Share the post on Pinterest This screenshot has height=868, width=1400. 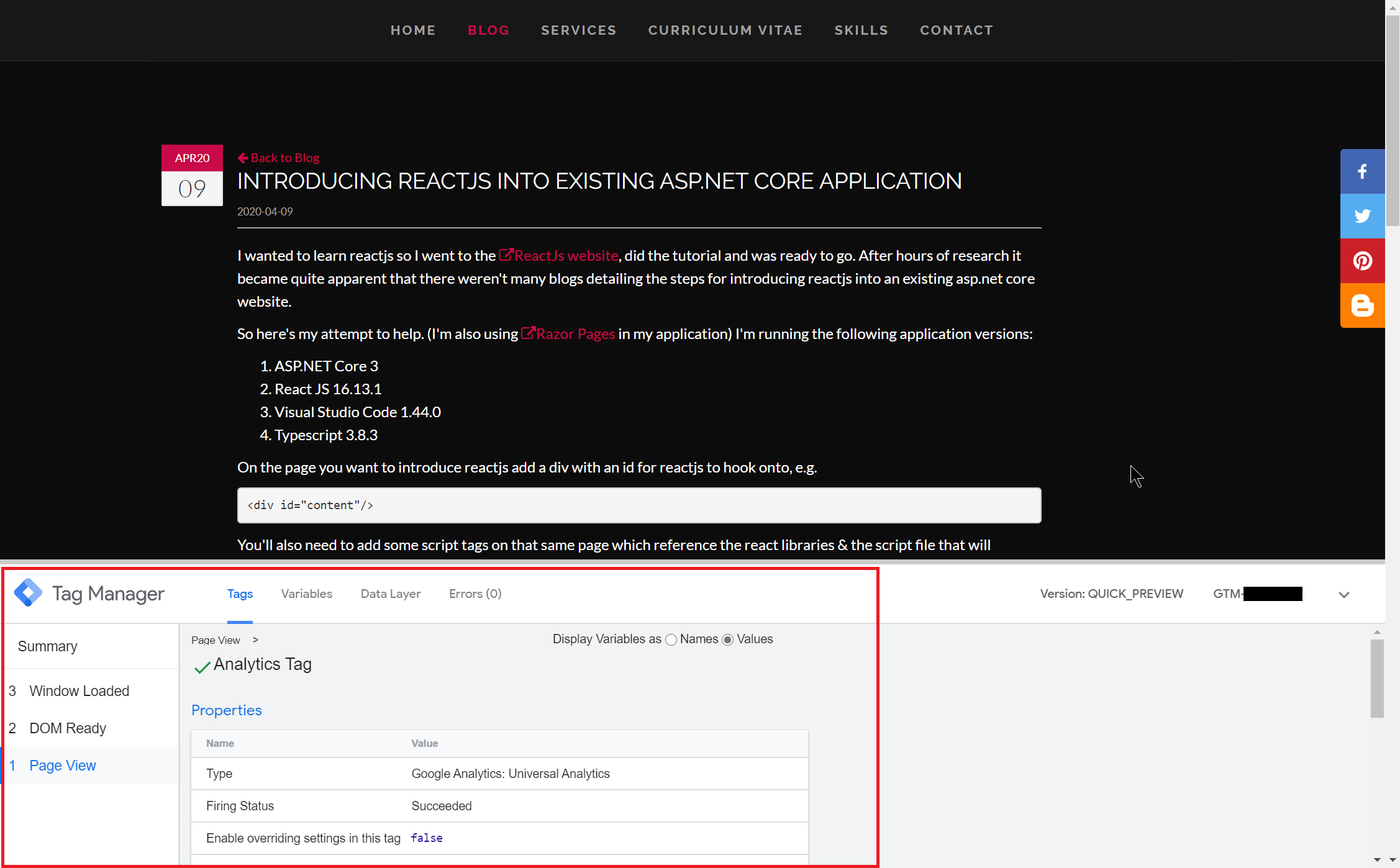pos(1362,261)
